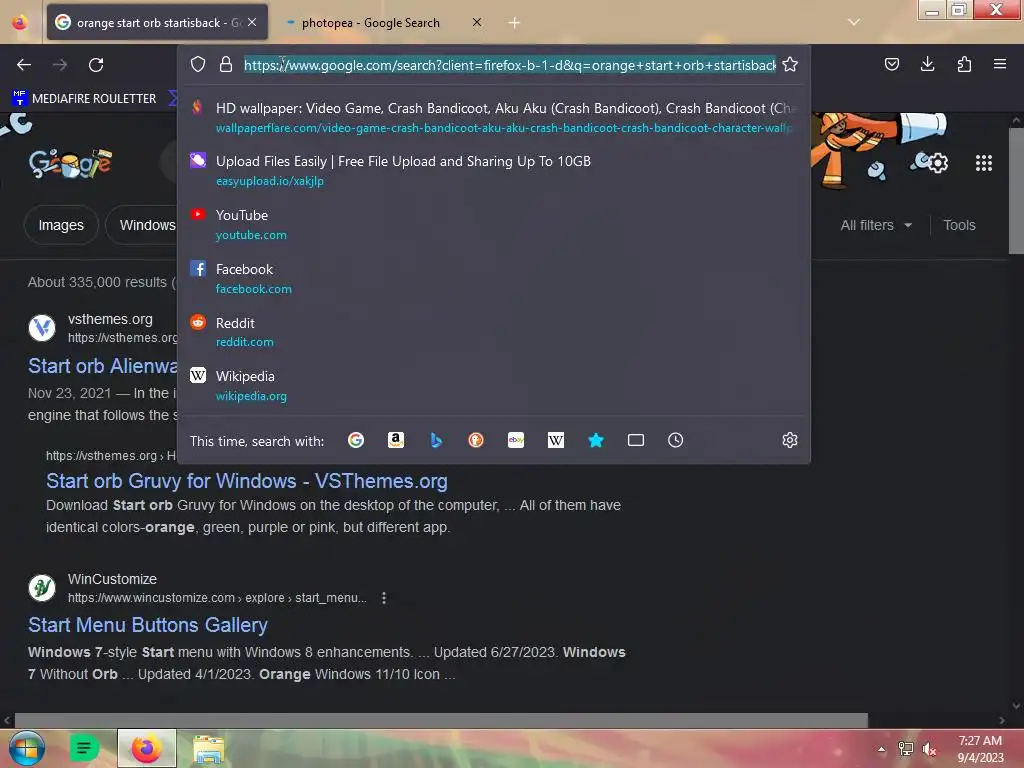Search history via clock icon
The height and width of the screenshot is (768, 1024).
pyautogui.click(x=675, y=440)
